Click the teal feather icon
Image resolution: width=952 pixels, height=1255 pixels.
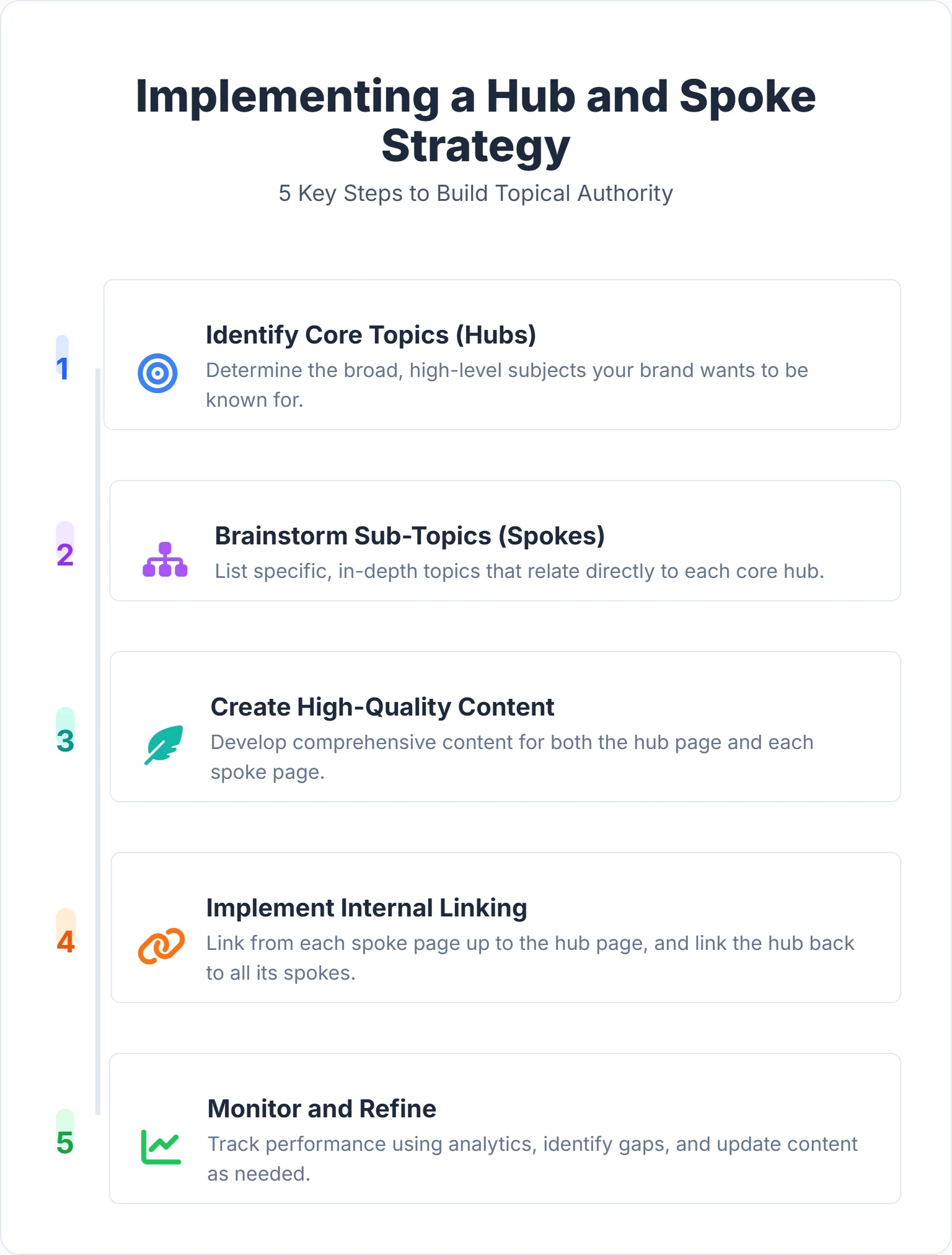(164, 745)
